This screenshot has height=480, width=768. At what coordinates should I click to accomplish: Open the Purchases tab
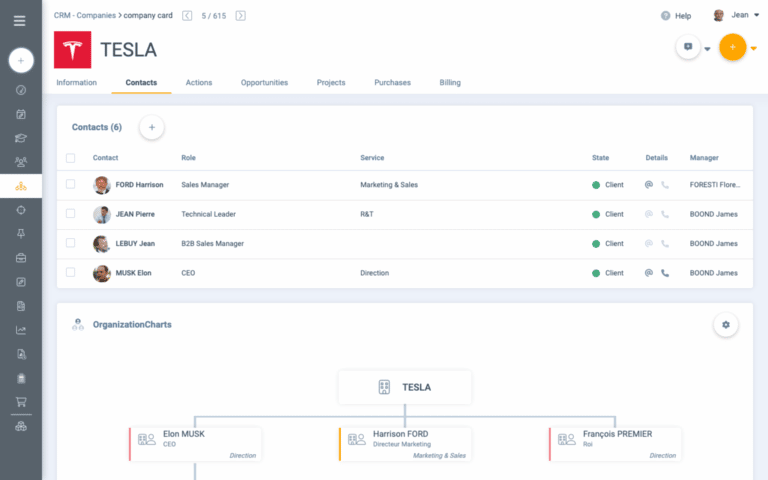click(392, 82)
